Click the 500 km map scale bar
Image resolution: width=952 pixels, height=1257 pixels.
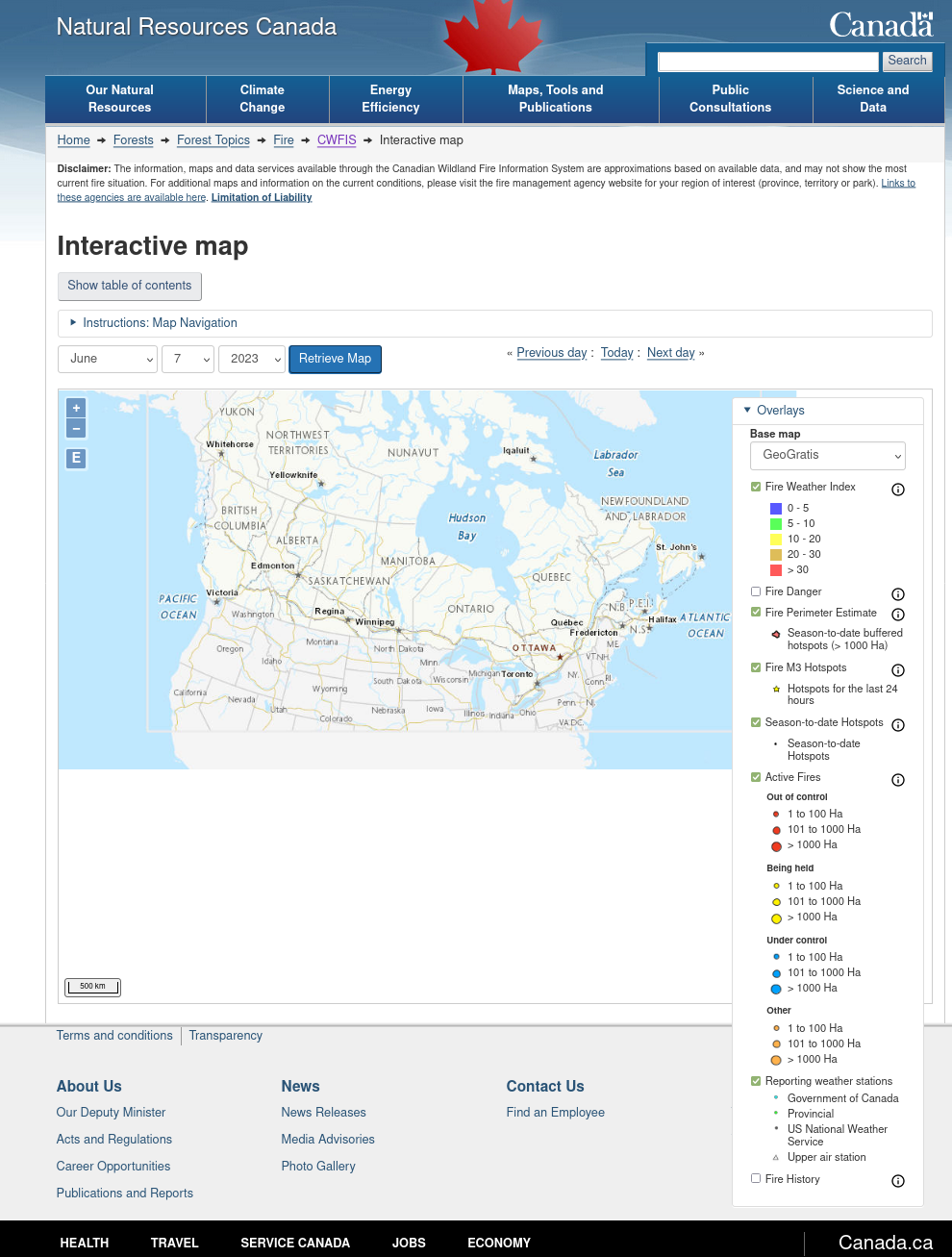point(92,987)
